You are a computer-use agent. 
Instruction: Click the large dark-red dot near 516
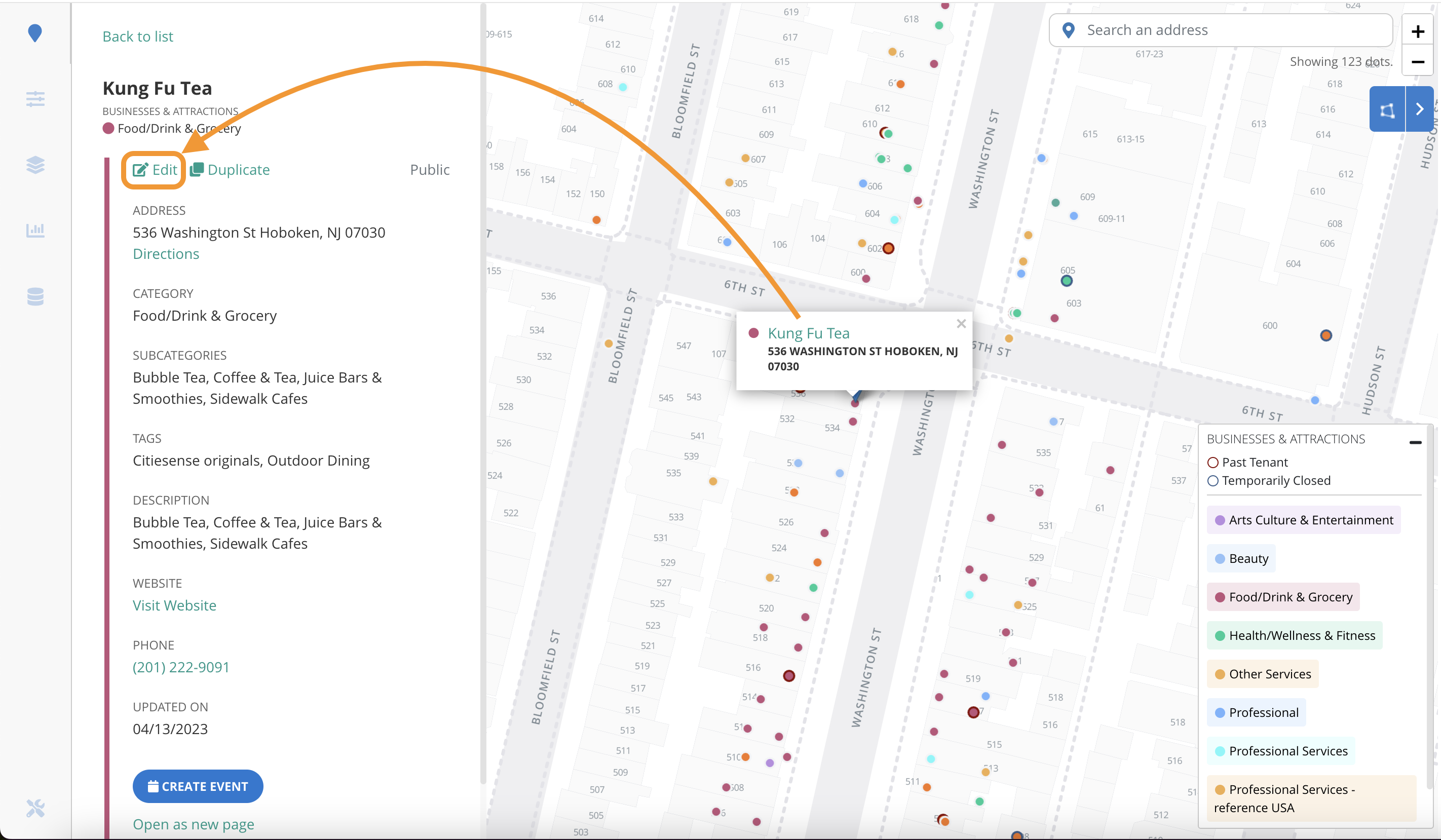tap(789, 676)
